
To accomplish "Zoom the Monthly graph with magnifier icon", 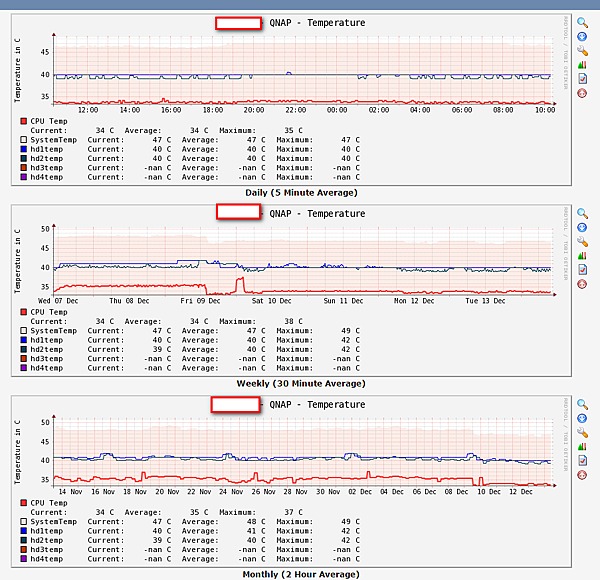I will click(582, 404).
